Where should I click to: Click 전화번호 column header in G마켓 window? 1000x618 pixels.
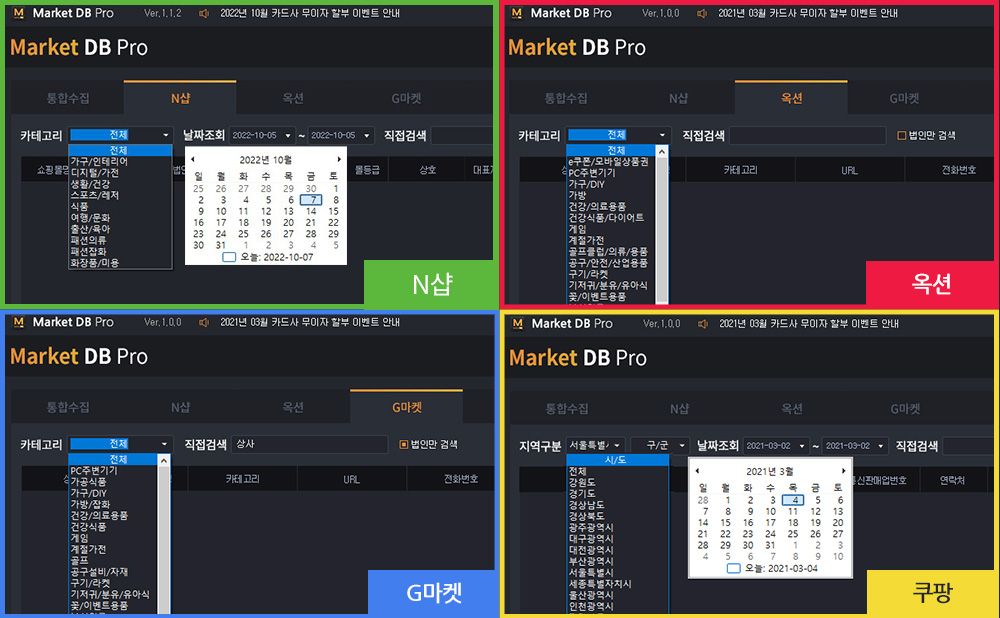[x=460, y=479]
